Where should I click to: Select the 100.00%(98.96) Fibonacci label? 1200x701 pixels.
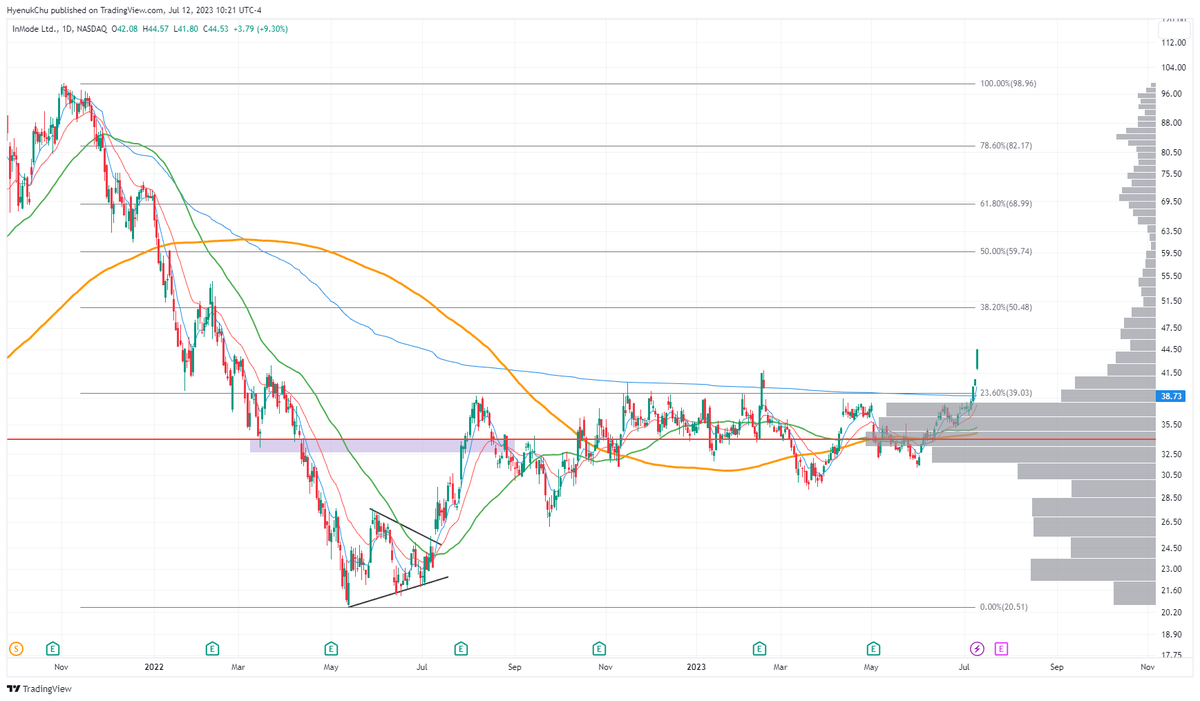coord(1008,84)
